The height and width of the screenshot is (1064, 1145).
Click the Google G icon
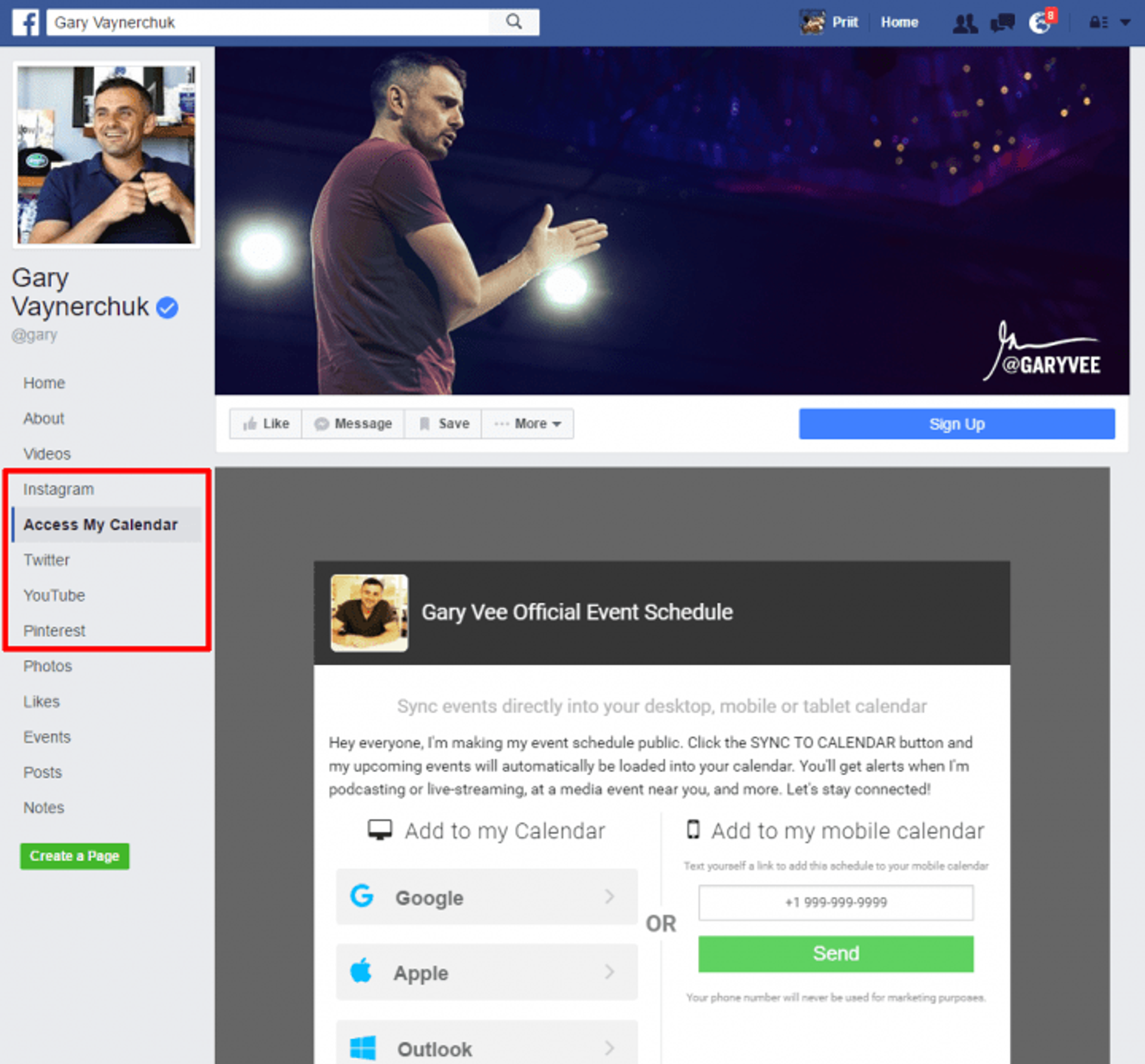[361, 896]
